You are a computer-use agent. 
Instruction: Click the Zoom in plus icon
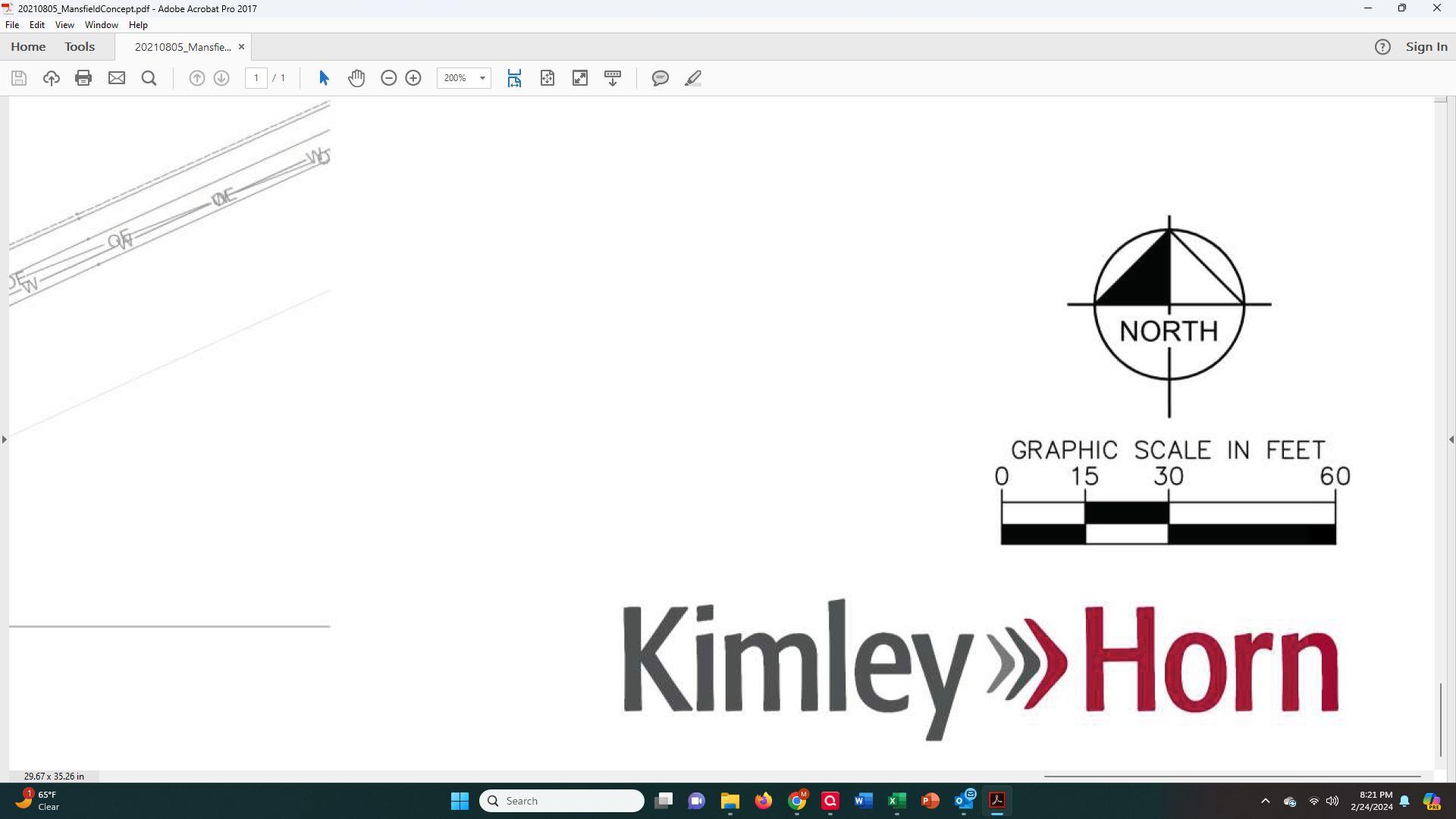413,78
